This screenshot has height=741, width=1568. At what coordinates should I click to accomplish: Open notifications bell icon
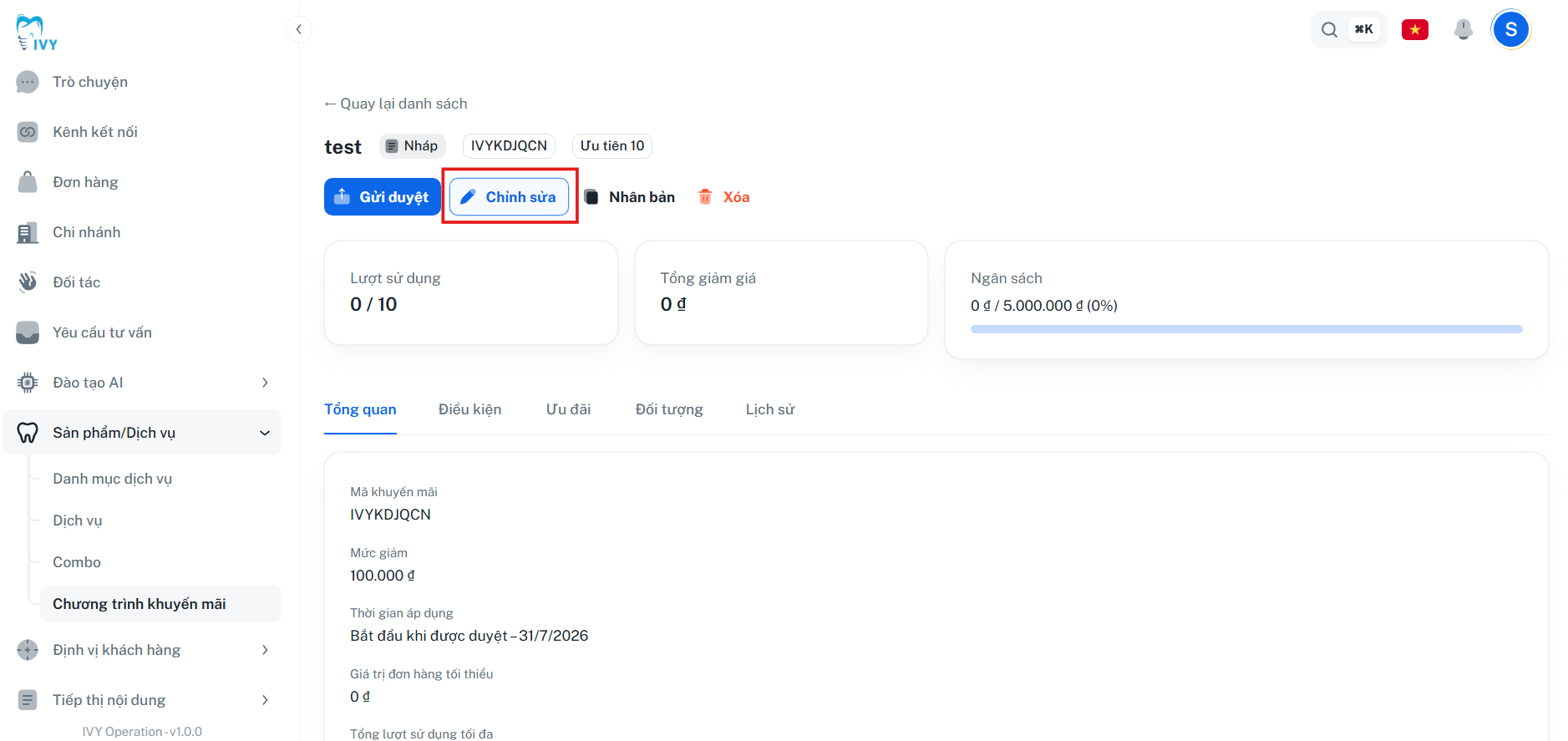1463,30
